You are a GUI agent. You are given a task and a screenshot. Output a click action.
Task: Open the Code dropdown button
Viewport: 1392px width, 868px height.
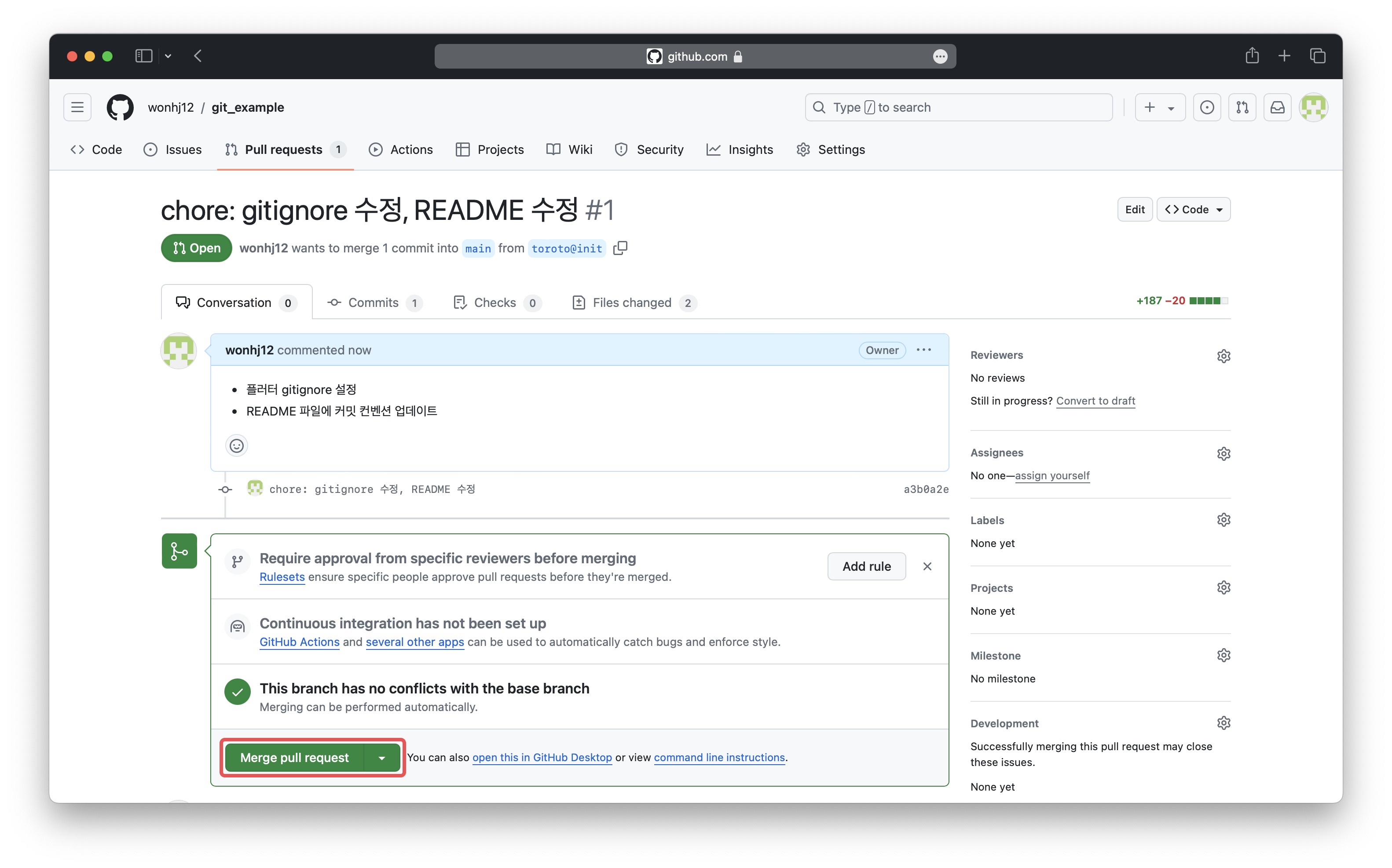[x=1193, y=210]
